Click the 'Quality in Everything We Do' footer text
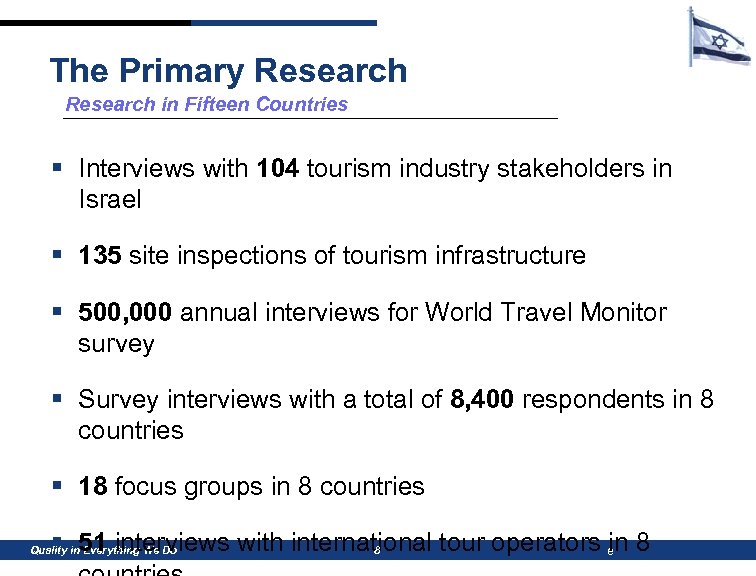The width and height of the screenshot is (756, 576). click(x=104, y=550)
